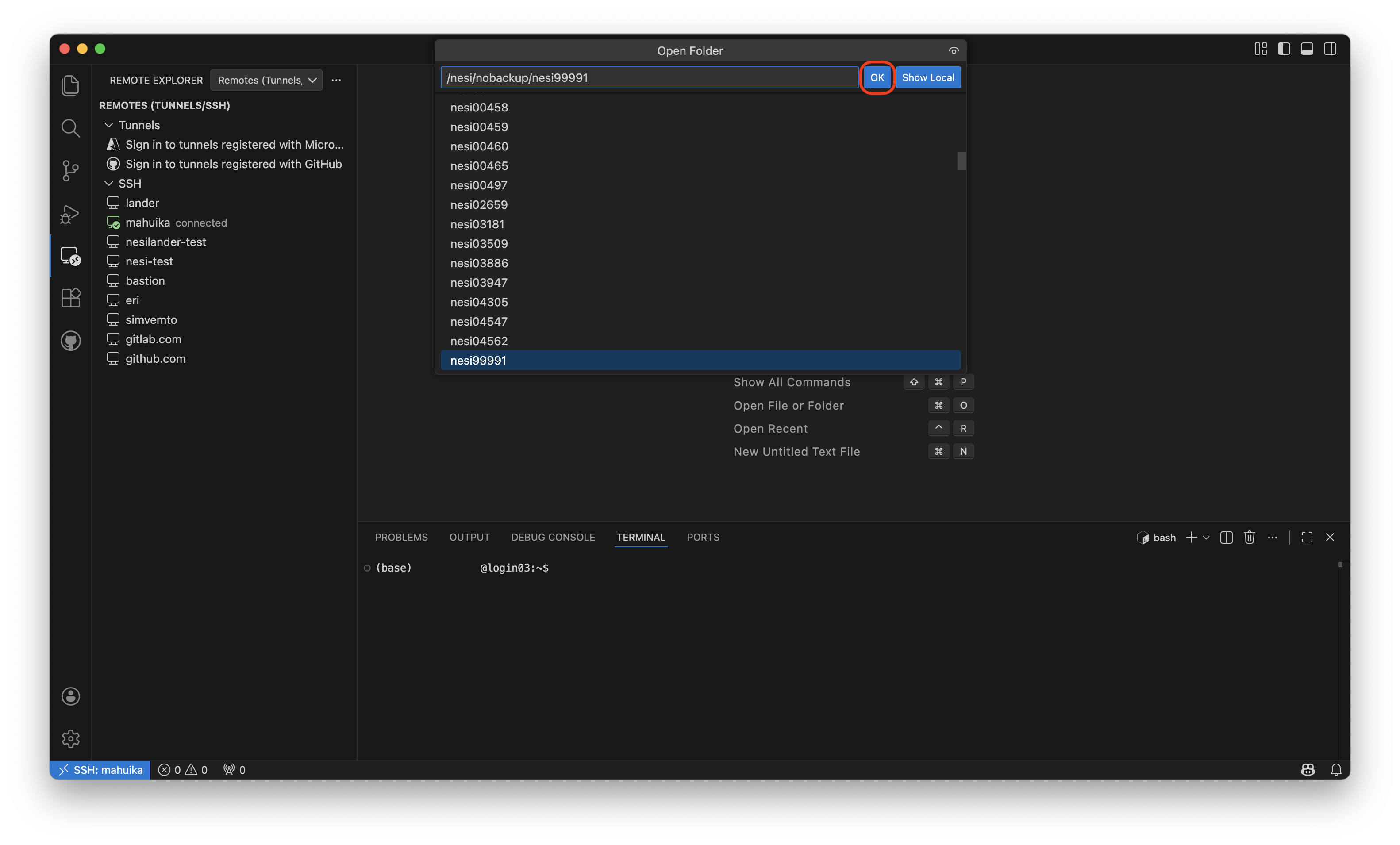
Task: Click OK in the Open Folder dialog
Action: [877, 77]
